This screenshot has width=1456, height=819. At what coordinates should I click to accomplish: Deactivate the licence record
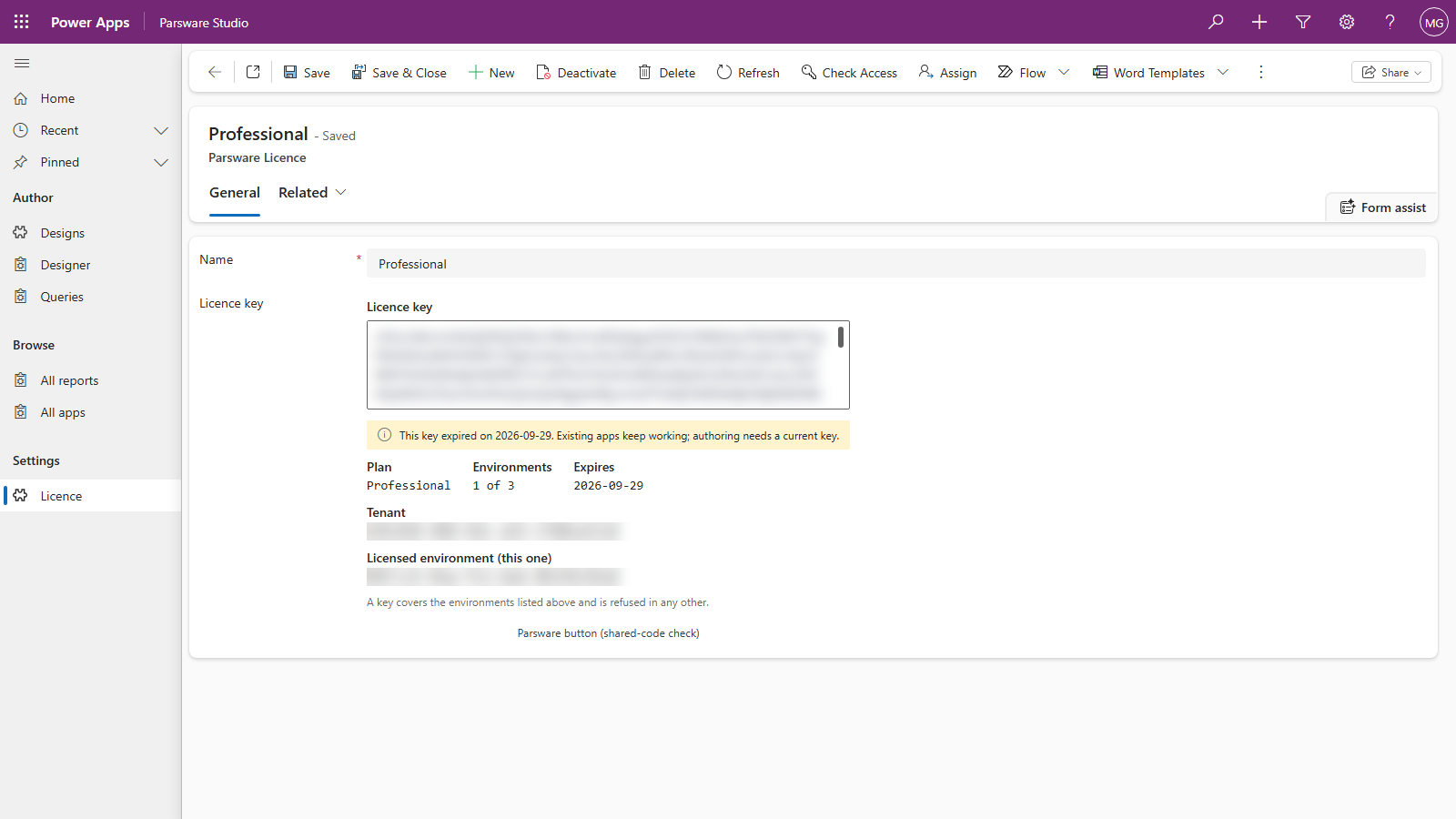click(x=576, y=73)
